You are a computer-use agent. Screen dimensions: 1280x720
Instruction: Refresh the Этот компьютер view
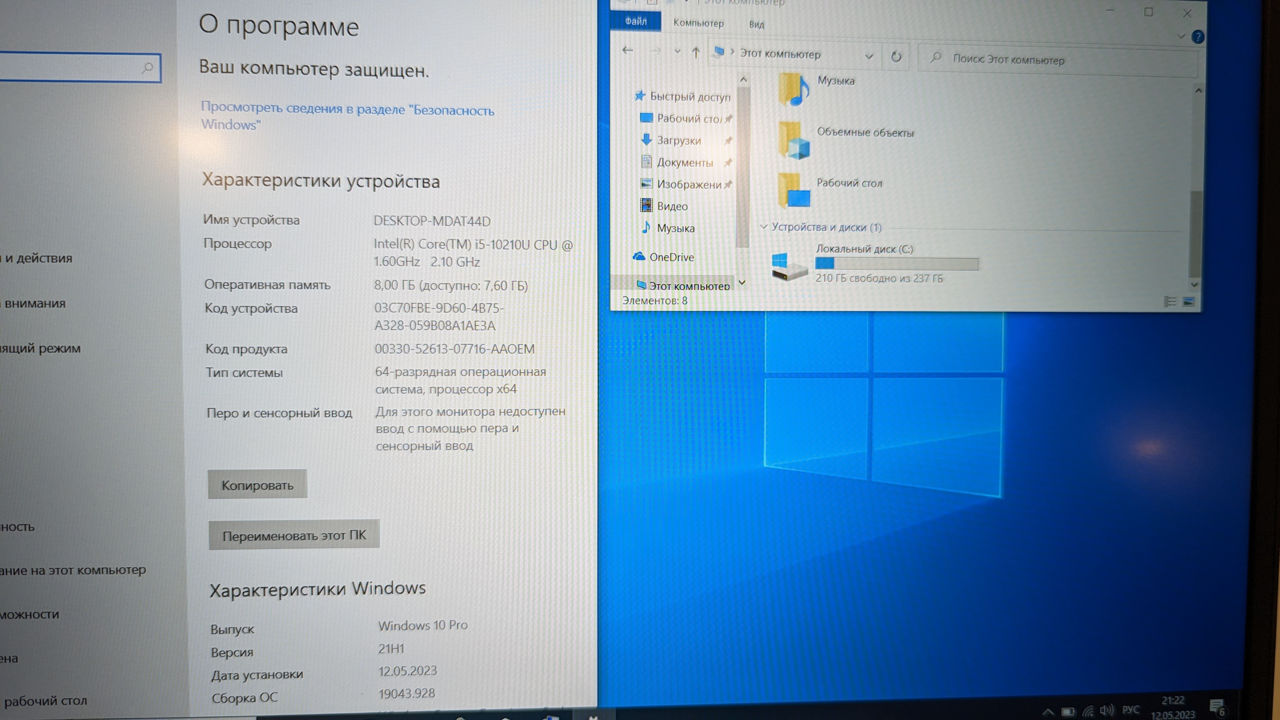tap(896, 57)
